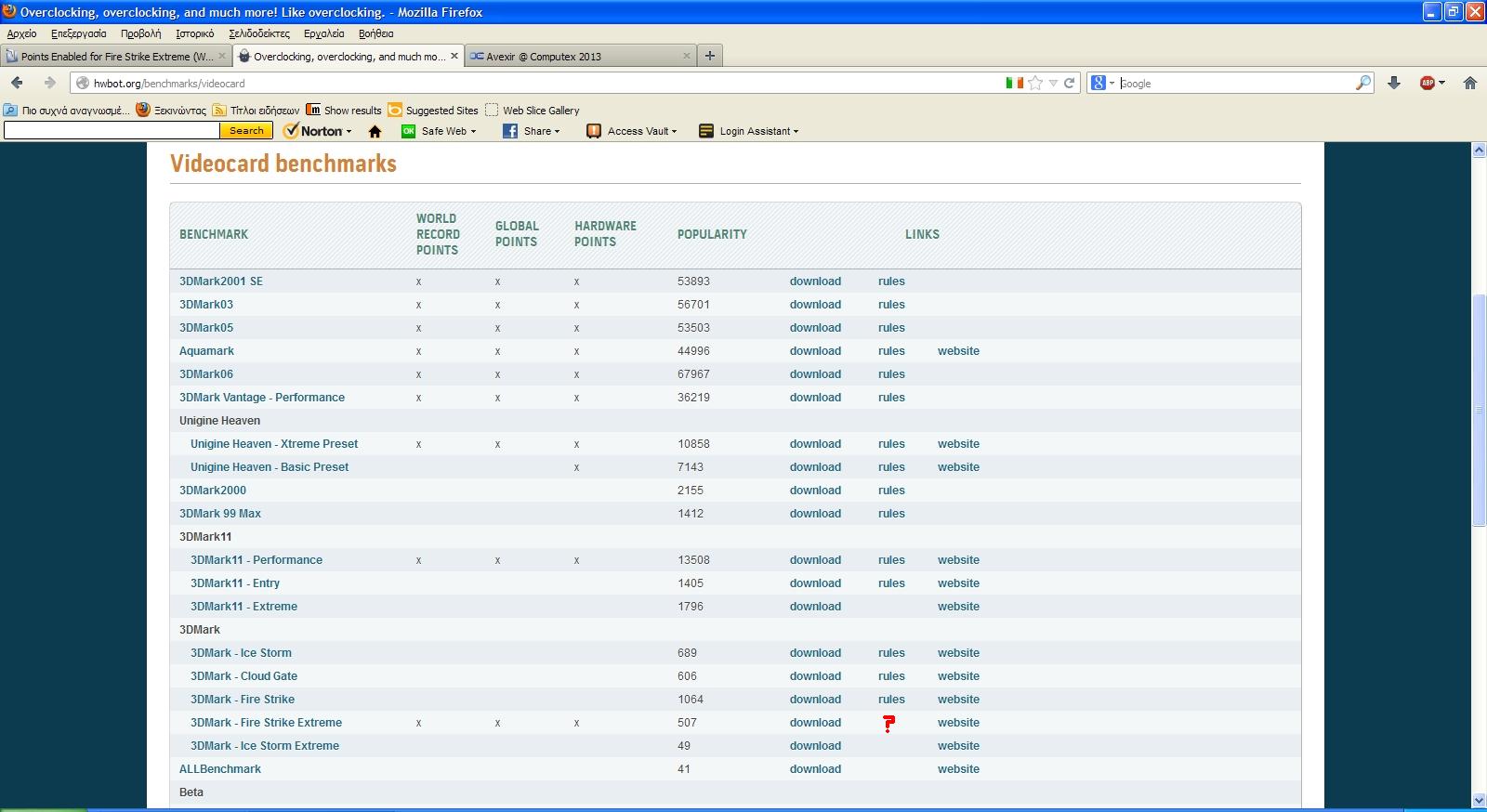Close the 'Points Enabled for Fire Strike Extreme' tab
This screenshot has height=812, width=1487.
coord(222,56)
